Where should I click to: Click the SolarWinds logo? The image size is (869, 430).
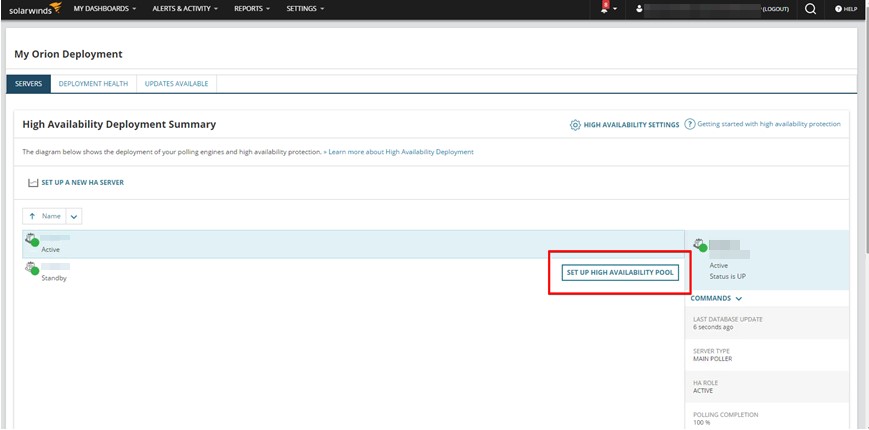(x=32, y=9)
